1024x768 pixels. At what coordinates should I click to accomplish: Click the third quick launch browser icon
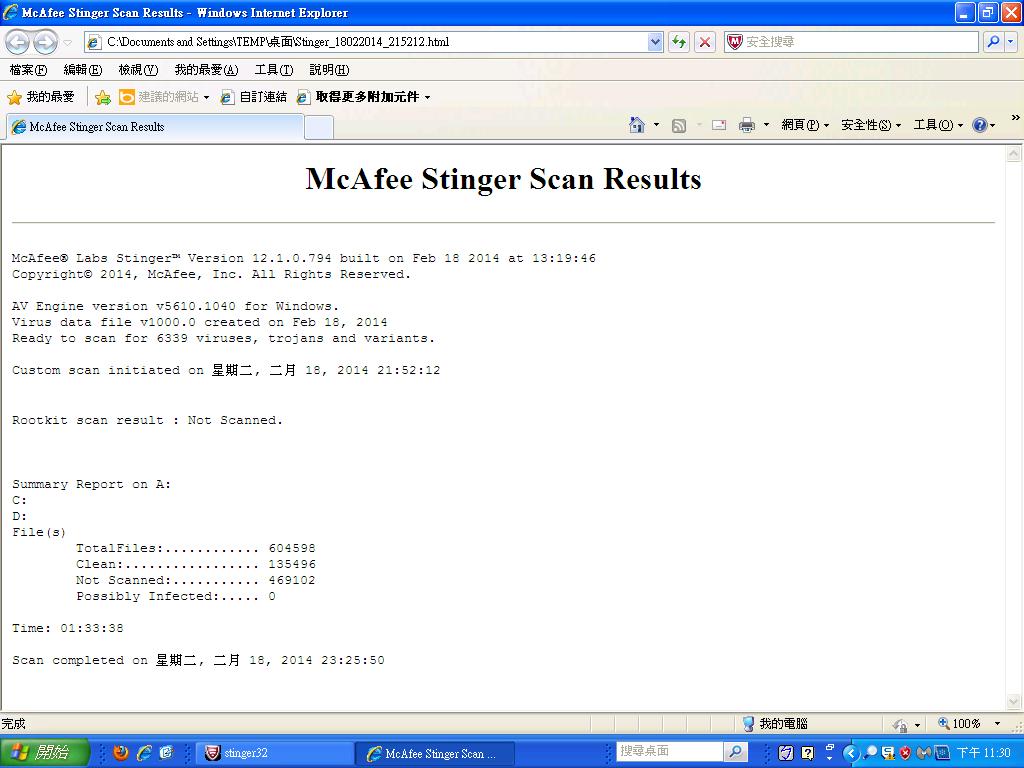pyautogui.click(x=167, y=753)
